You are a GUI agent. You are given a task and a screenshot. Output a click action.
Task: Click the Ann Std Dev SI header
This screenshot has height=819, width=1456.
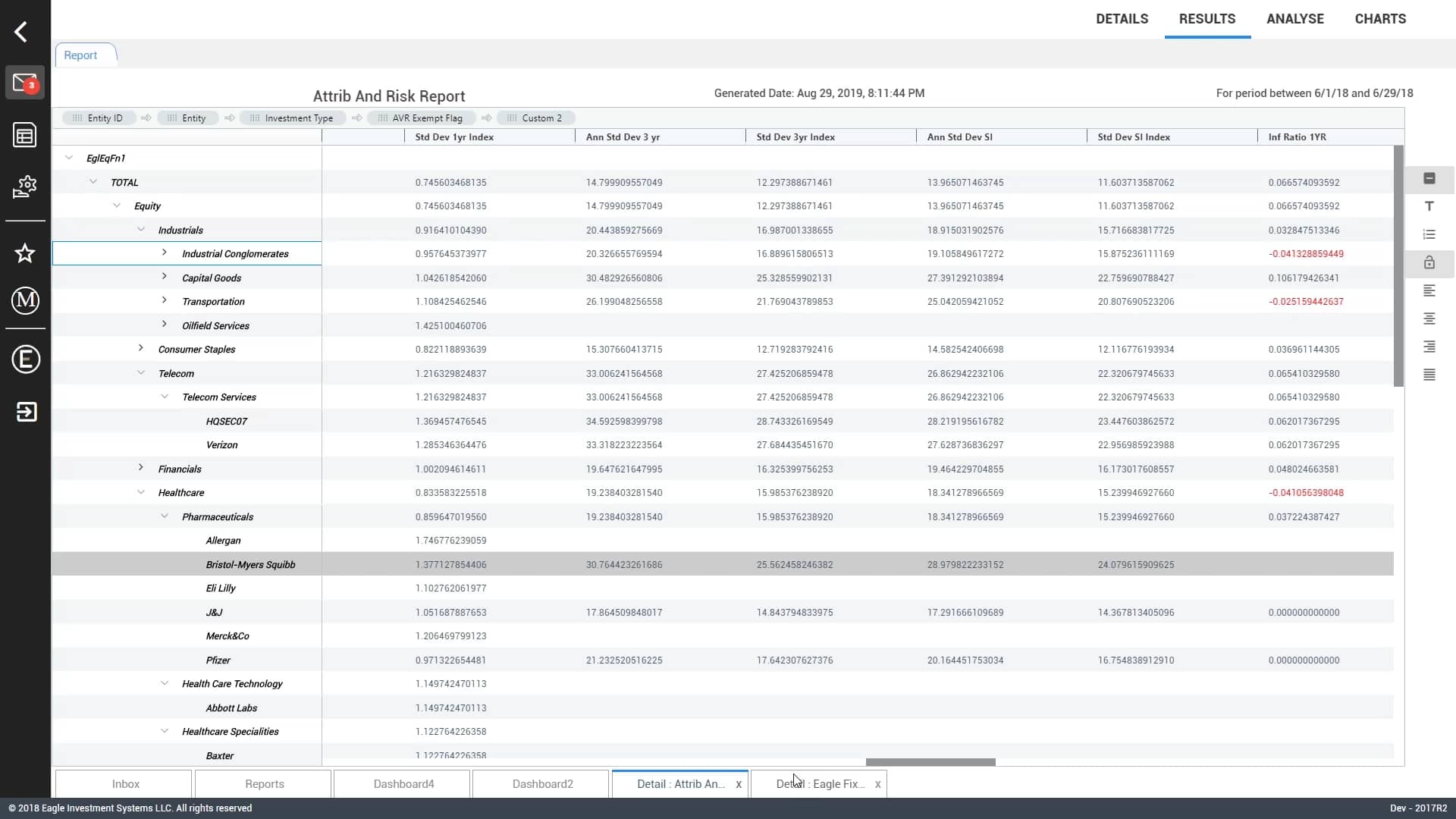tap(1002, 137)
